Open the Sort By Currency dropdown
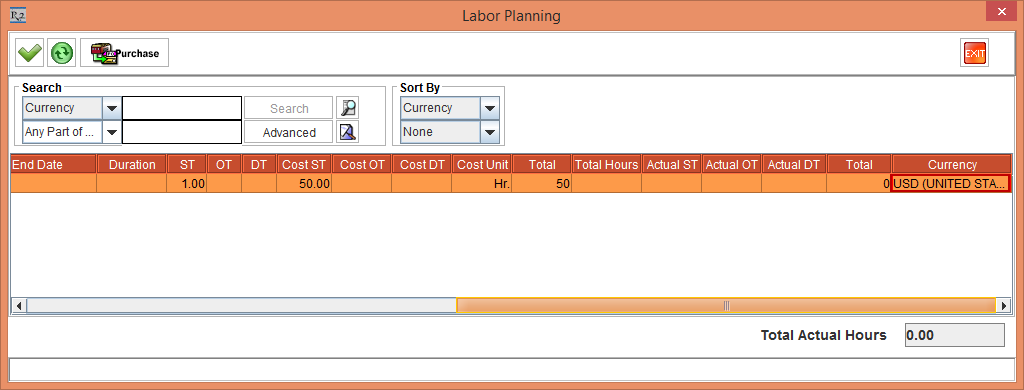The image size is (1024, 390). (x=490, y=108)
